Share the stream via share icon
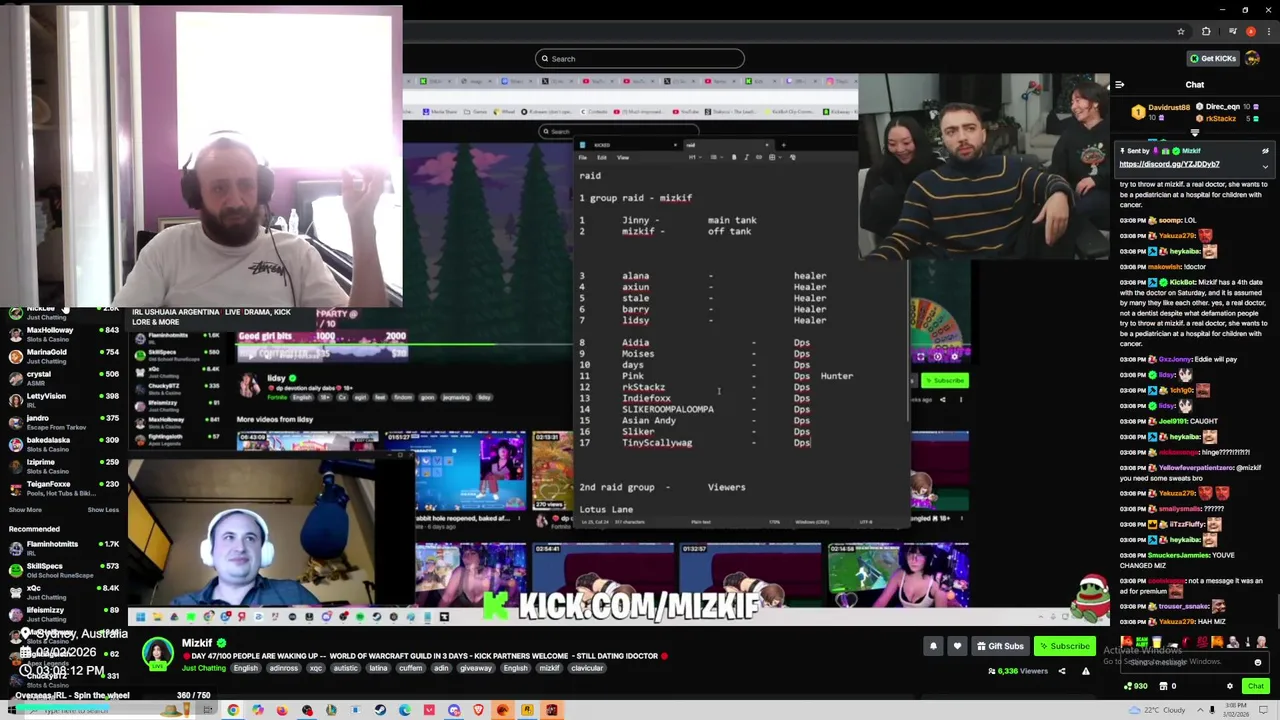Image resolution: width=1280 pixels, height=720 pixels. [1062, 671]
